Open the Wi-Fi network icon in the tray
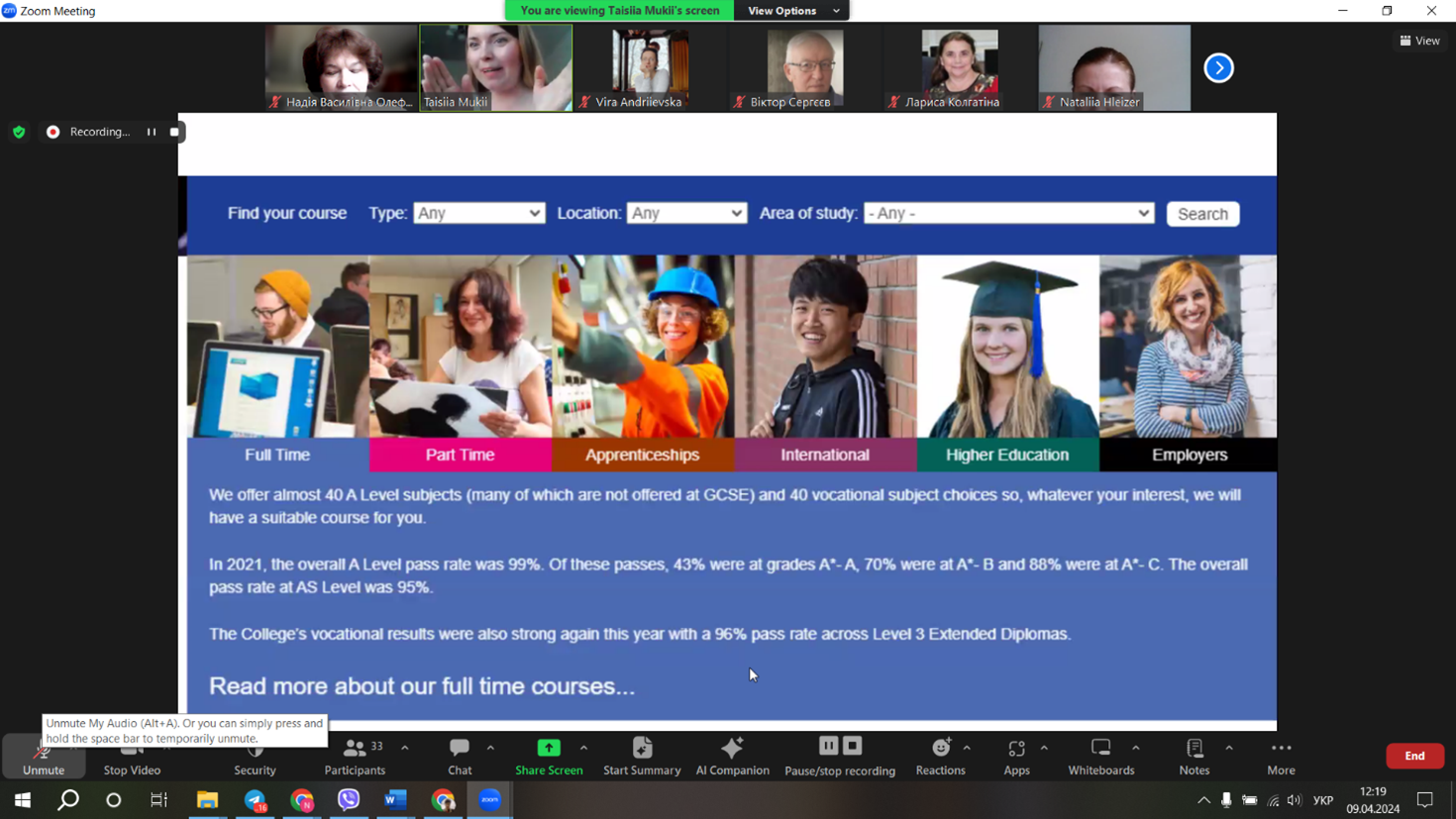 pos(1273,800)
